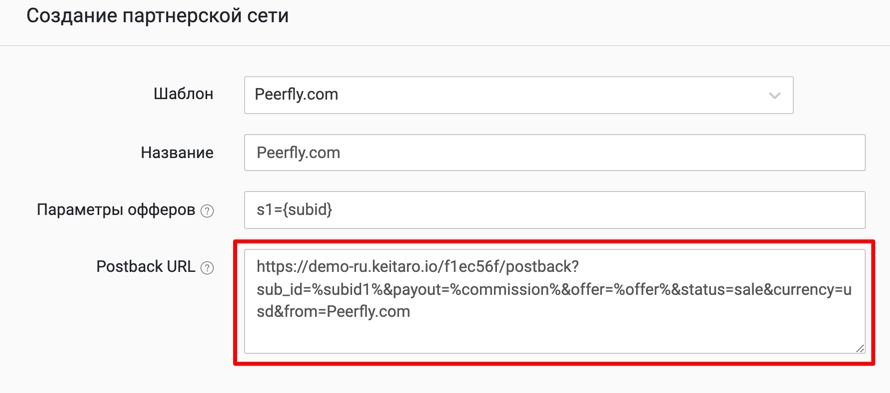The height and width of the screenshot is (393, 890).
Task: Click the chevron arrow in Шаблон selector
Action: point(774,95)
